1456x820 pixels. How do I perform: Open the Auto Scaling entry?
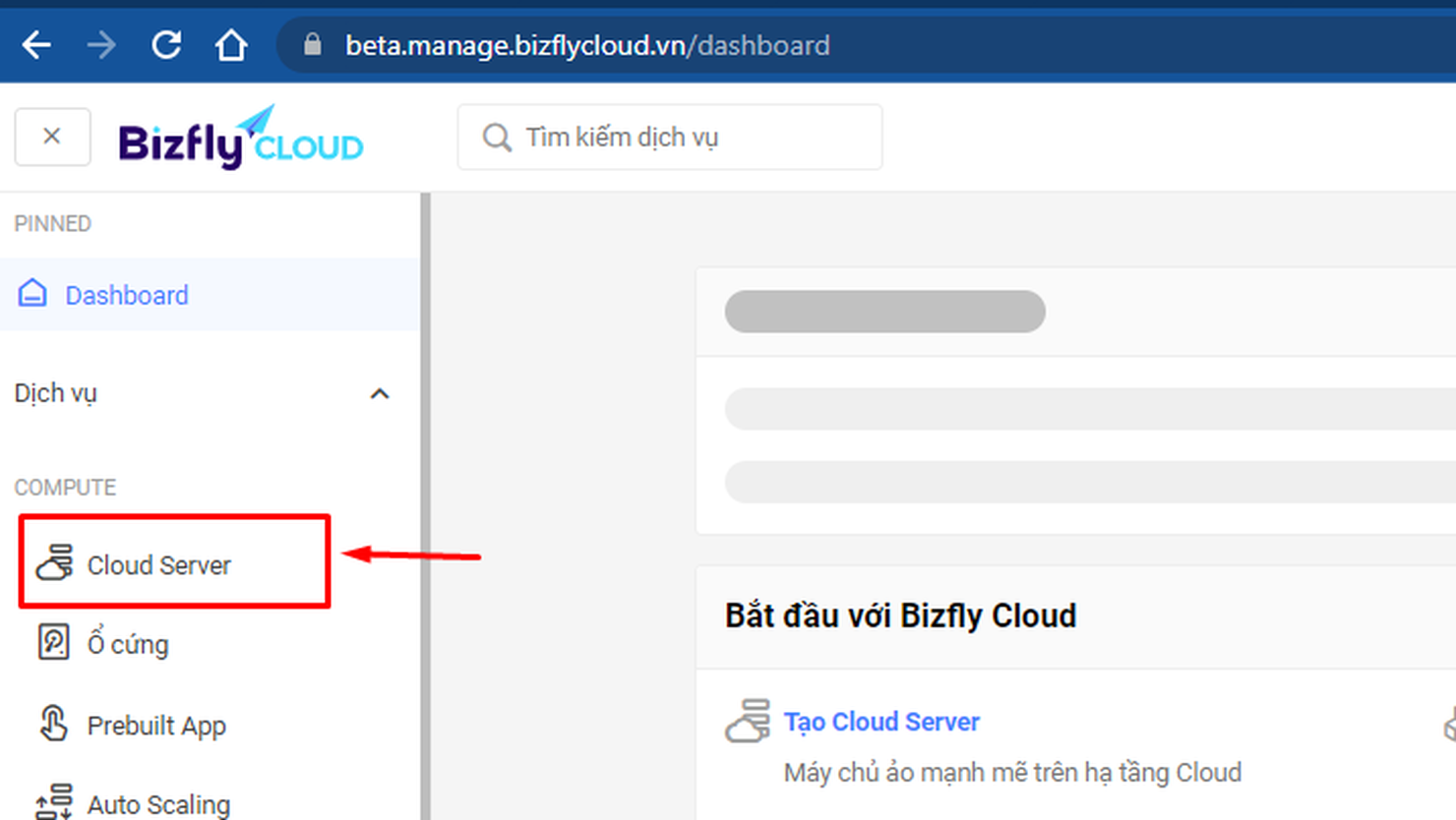click(158, 804)
